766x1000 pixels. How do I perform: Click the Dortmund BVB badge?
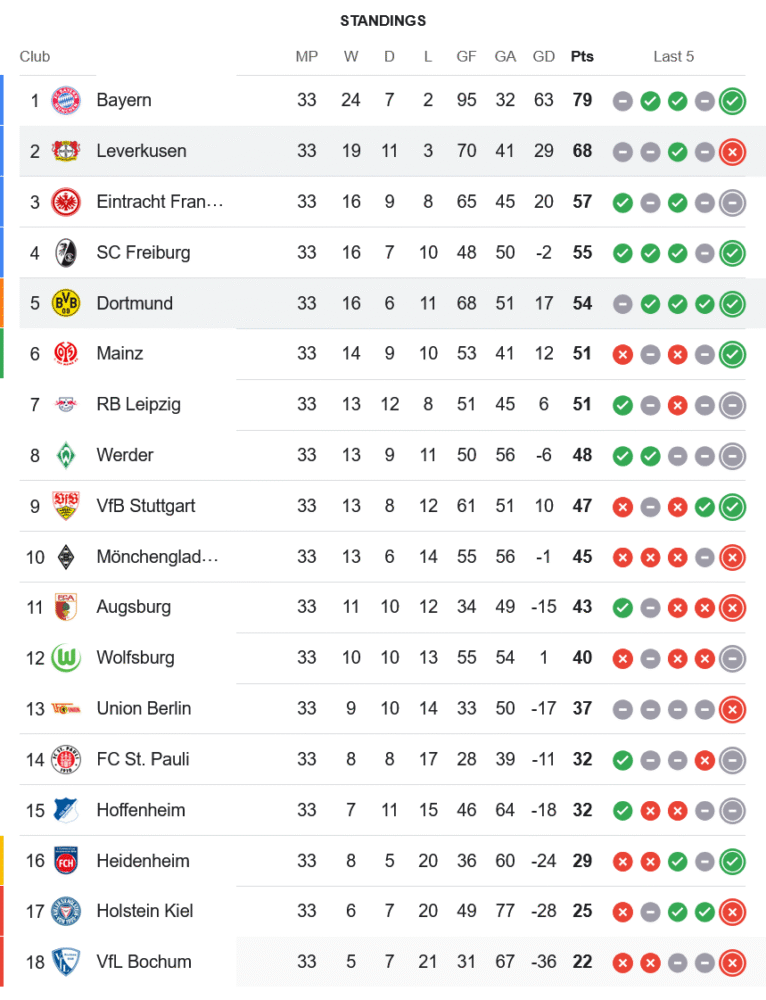pos(66,303)
